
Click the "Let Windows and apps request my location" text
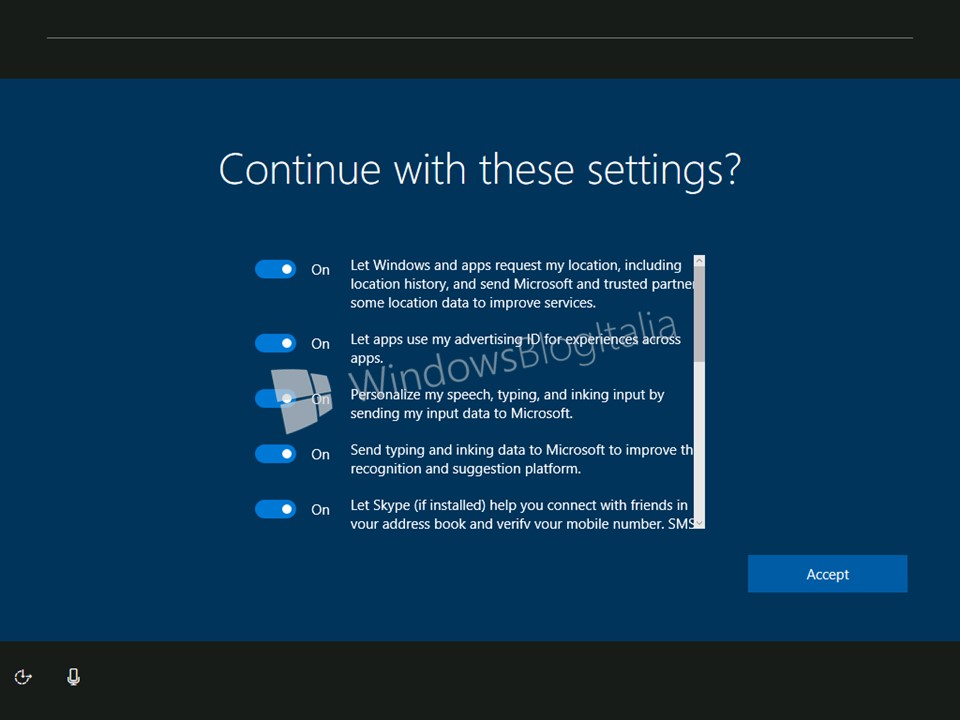tap(522, 284)
